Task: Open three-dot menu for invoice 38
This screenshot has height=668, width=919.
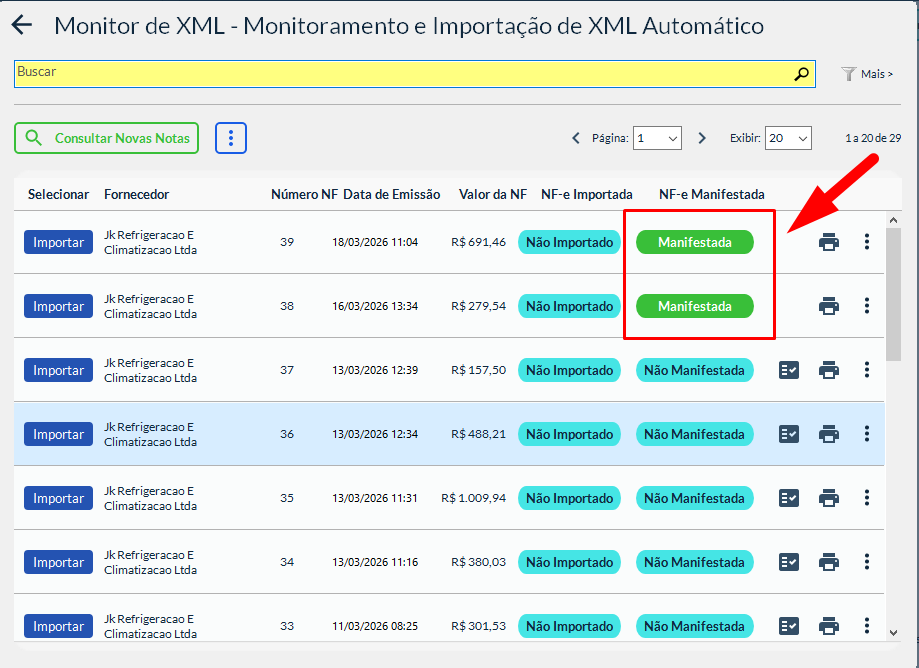Action: click(867, 306)
